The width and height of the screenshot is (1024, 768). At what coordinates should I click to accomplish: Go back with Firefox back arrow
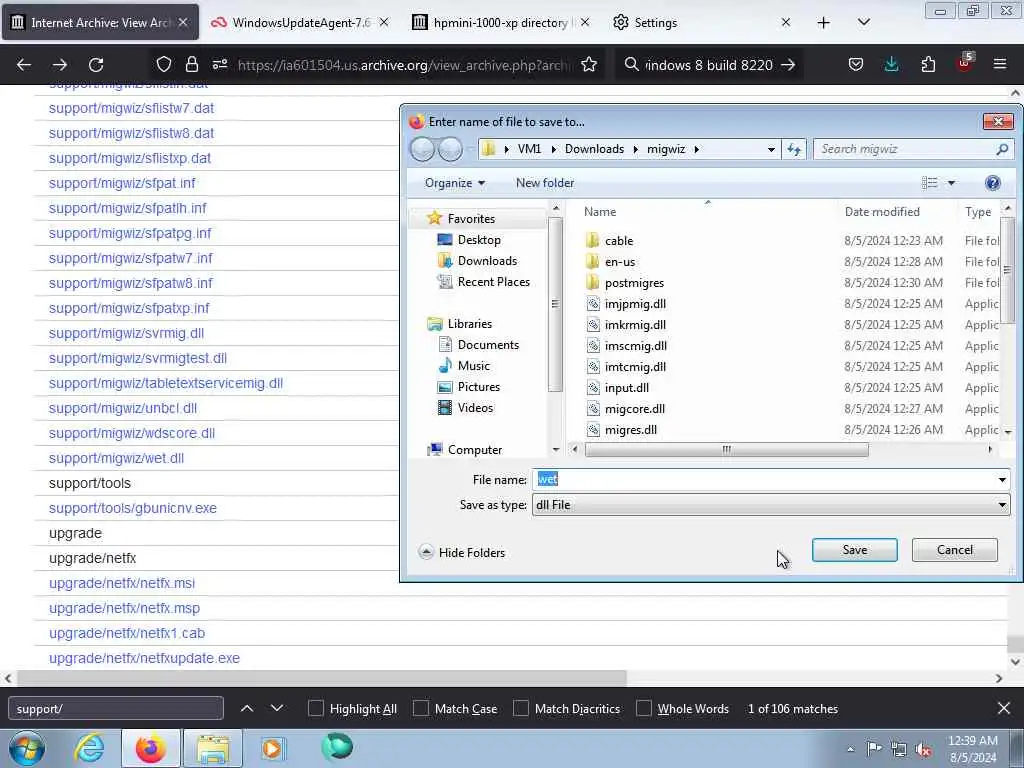pyautogui.click(x=24, y=65)
